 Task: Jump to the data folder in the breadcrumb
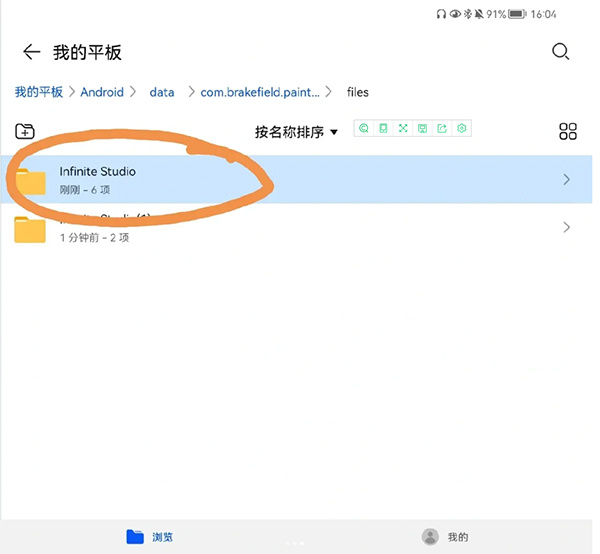coord(161,92)
